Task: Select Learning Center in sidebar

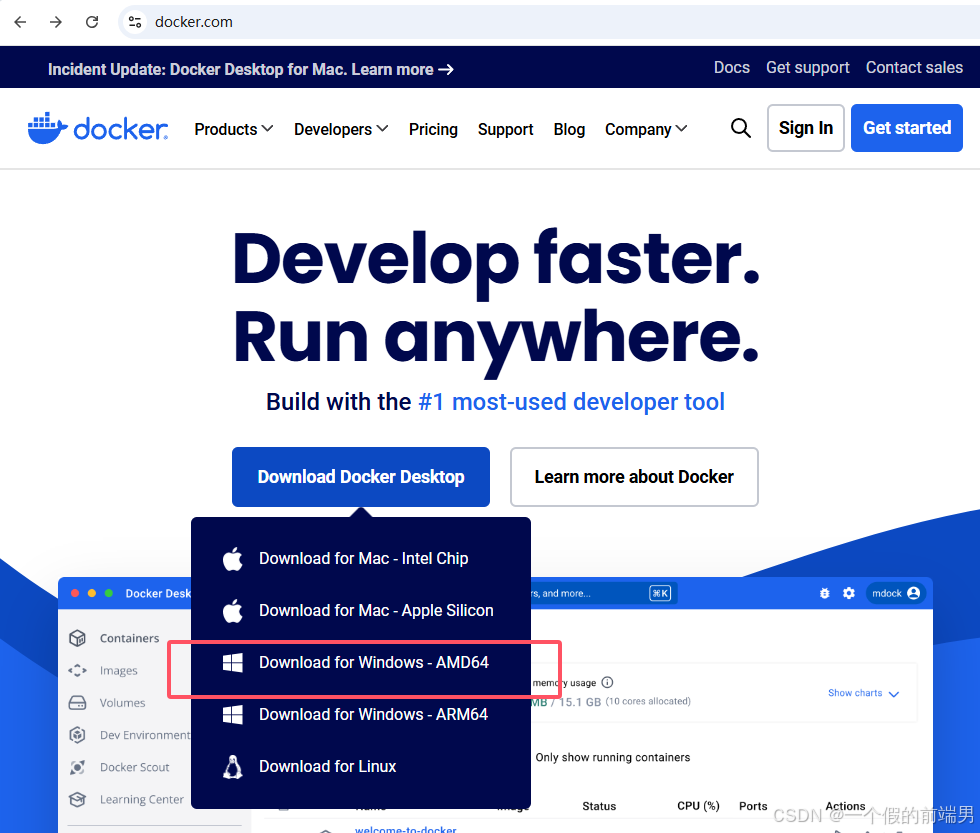Action: pyautogui.click(x=142, y=799)
